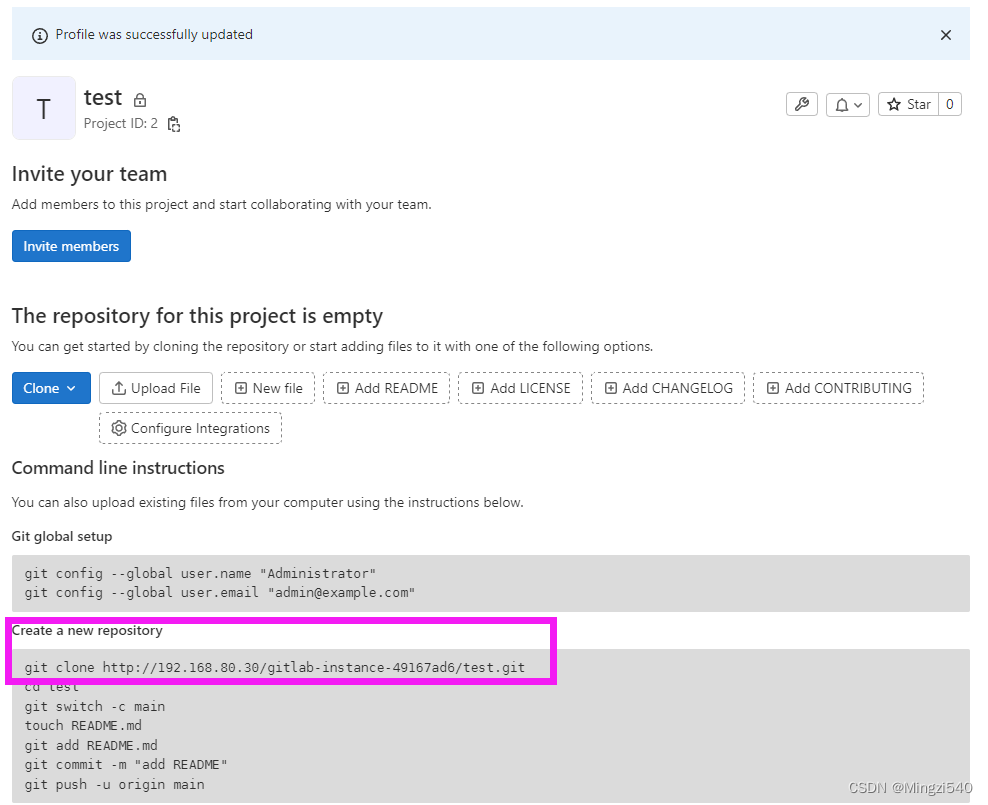Open the Clone dropdown
Image resolution: width=988 pixels, height=805 pixels.
(x=51, y=388)
